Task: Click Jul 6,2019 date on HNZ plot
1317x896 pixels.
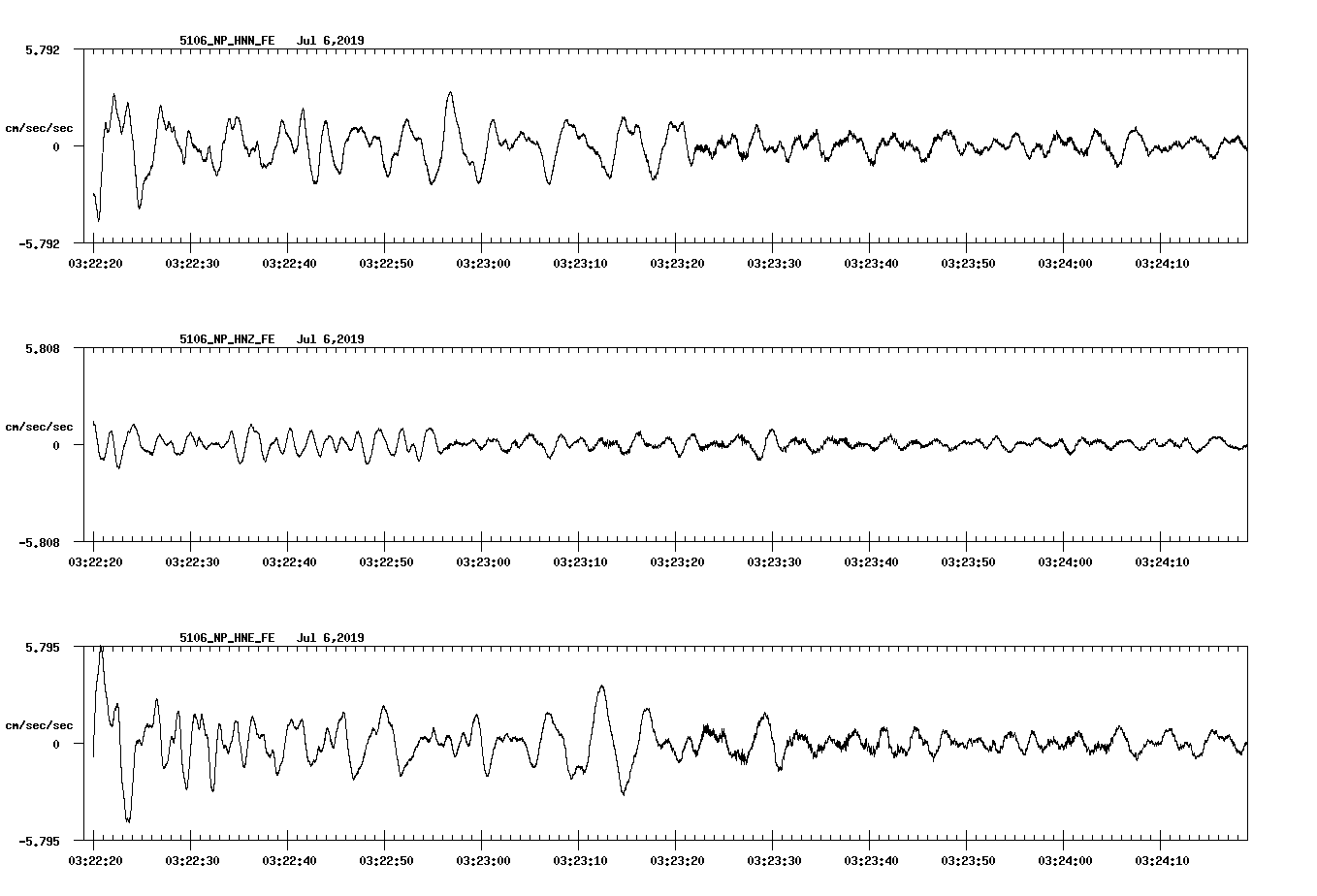Action: point(331,339)
